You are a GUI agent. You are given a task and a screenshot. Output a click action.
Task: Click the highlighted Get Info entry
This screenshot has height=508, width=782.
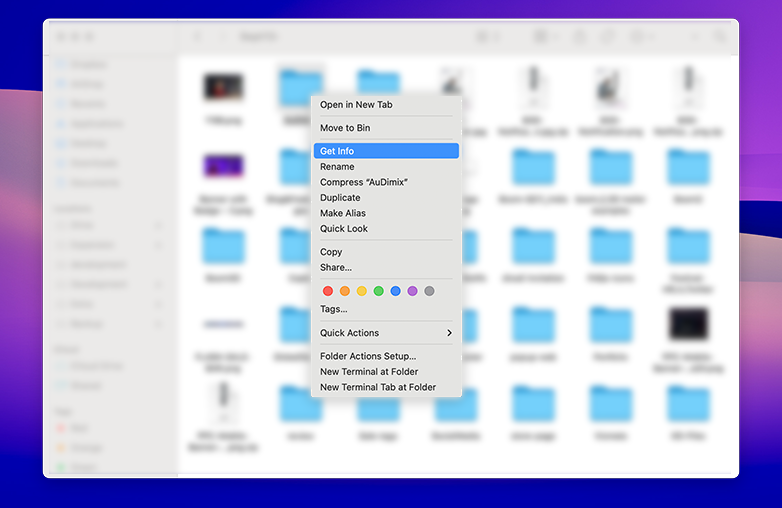386,151
